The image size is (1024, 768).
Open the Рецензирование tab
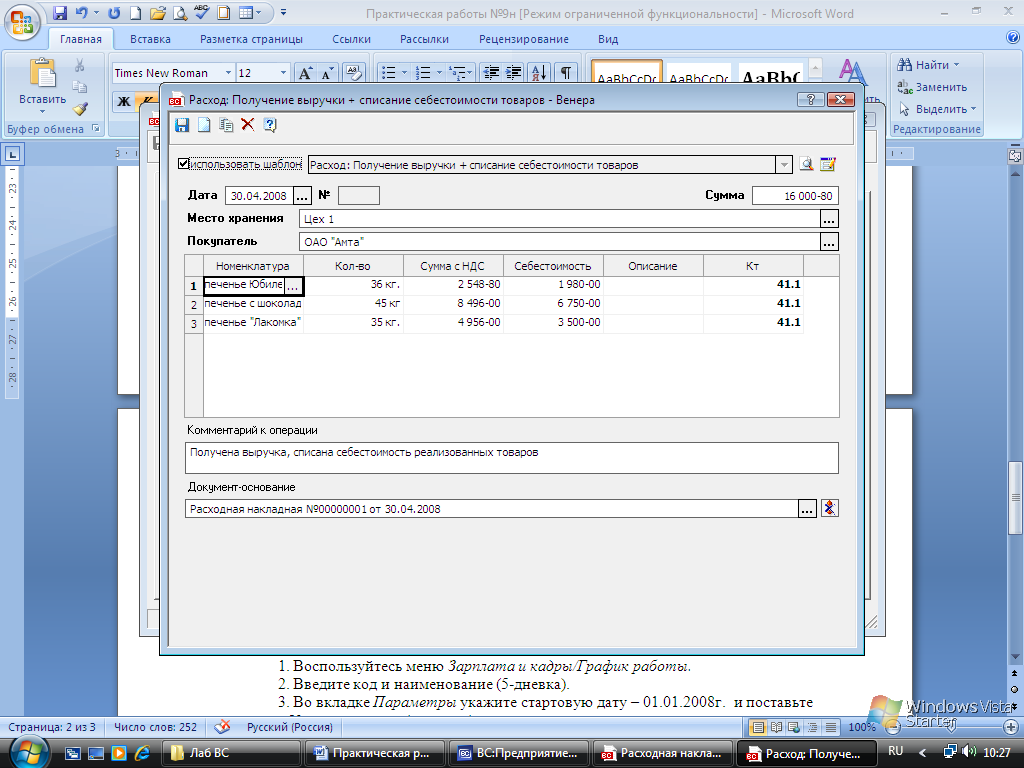point(524,39)
